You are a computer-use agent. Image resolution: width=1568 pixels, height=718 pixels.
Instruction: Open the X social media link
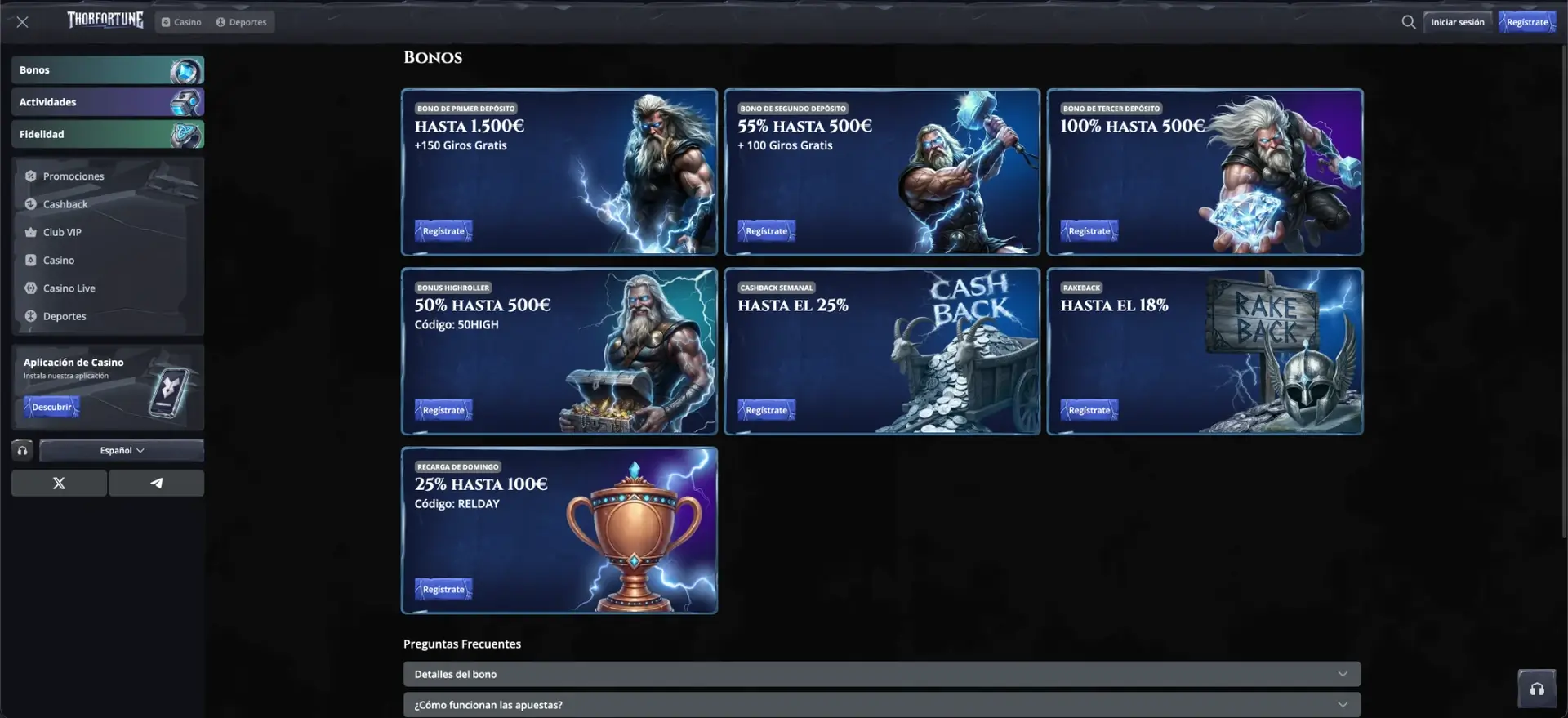(59, 483)
